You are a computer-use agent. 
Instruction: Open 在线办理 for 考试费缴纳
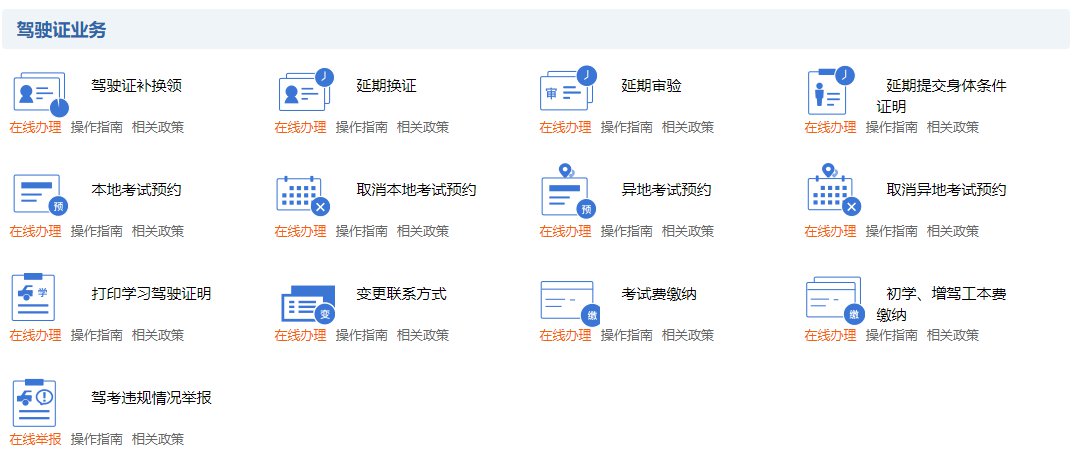[x=565, y=335]
